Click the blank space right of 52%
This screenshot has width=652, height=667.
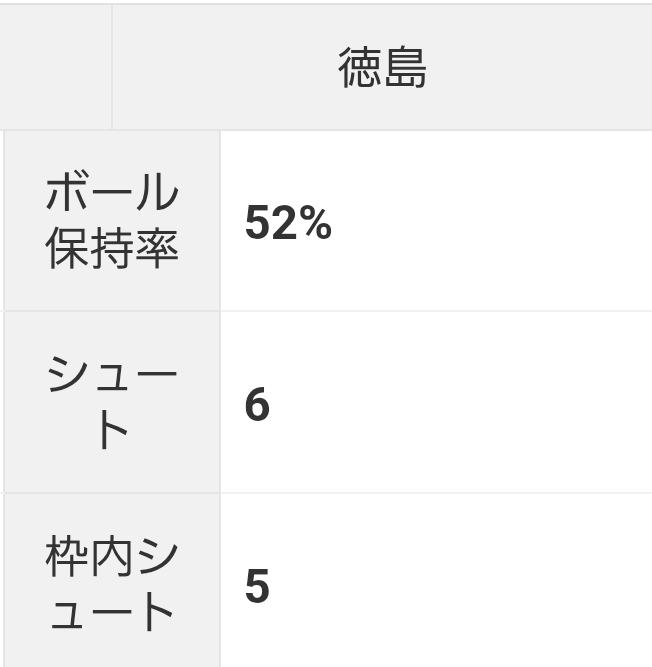pyautogui.click(x=490, y=225)
